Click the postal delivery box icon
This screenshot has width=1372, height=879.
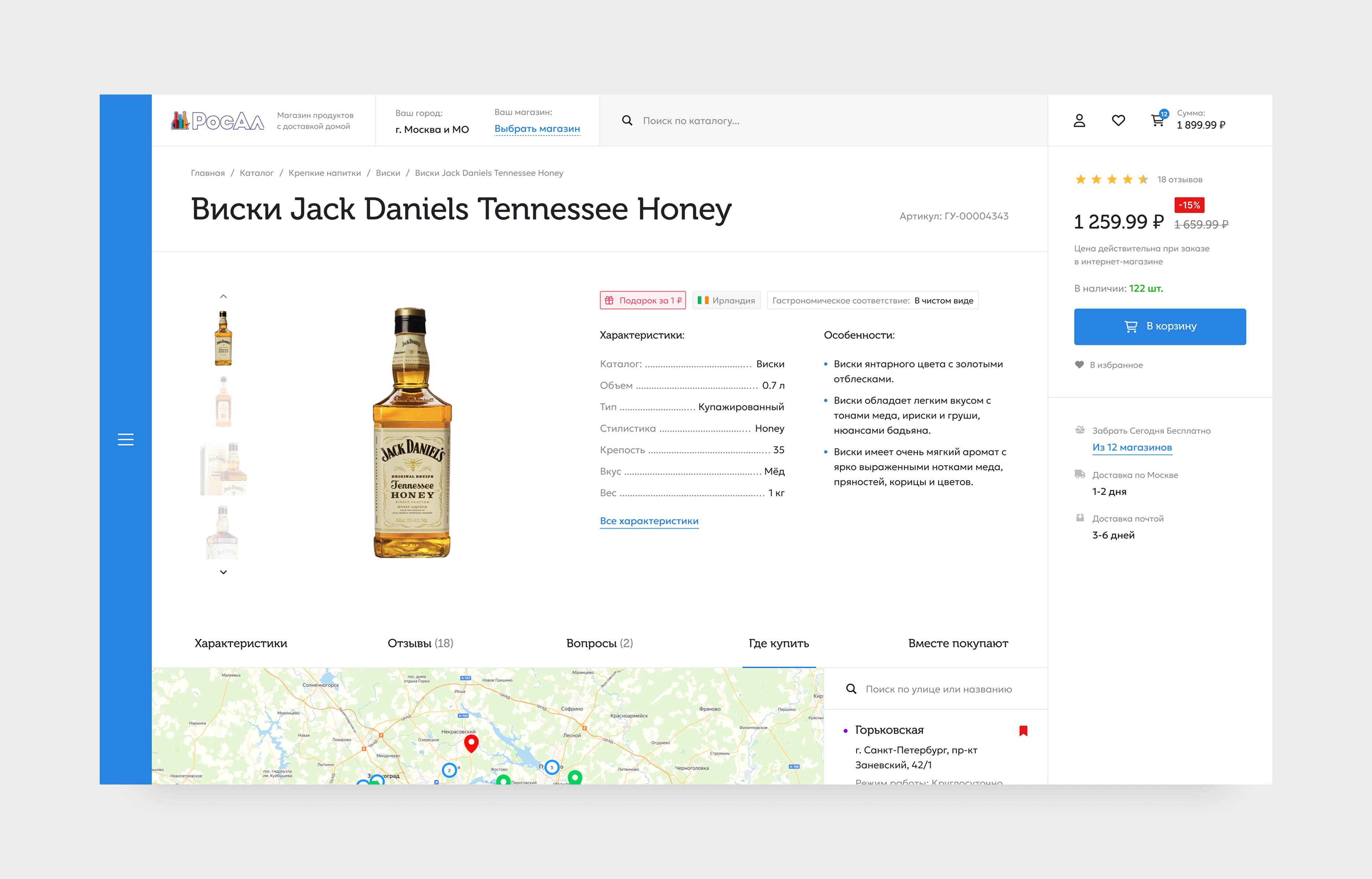(1080, 518)
